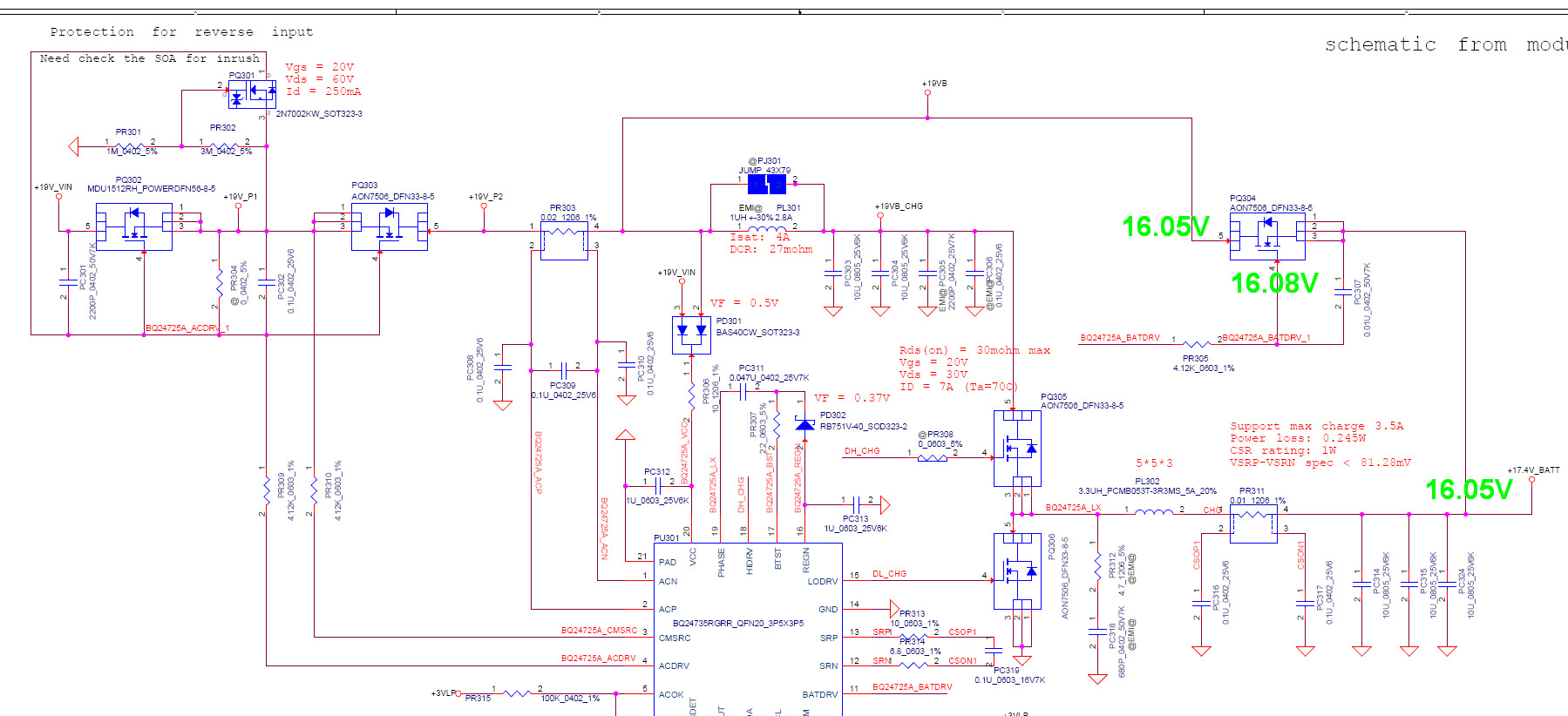Image resolution: width=1568 pixels, height=716 pixels.
Task: Select the PR308 gate resistor symbol
Action: click(933, 457)
